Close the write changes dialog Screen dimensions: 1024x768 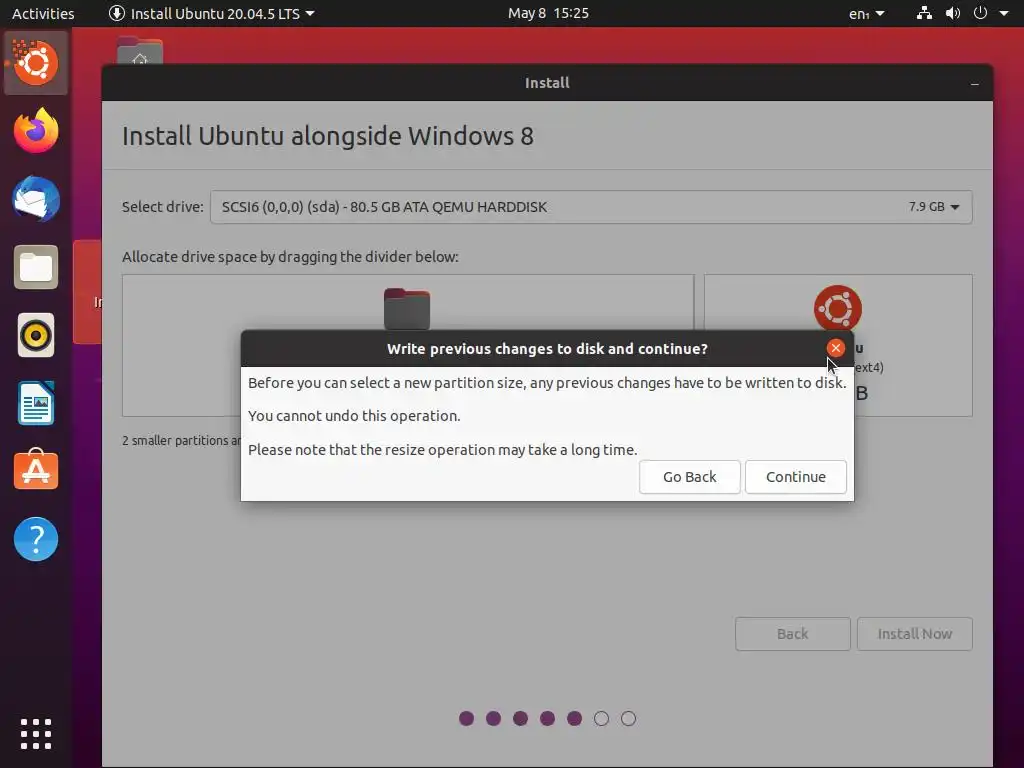coord(835,348)
